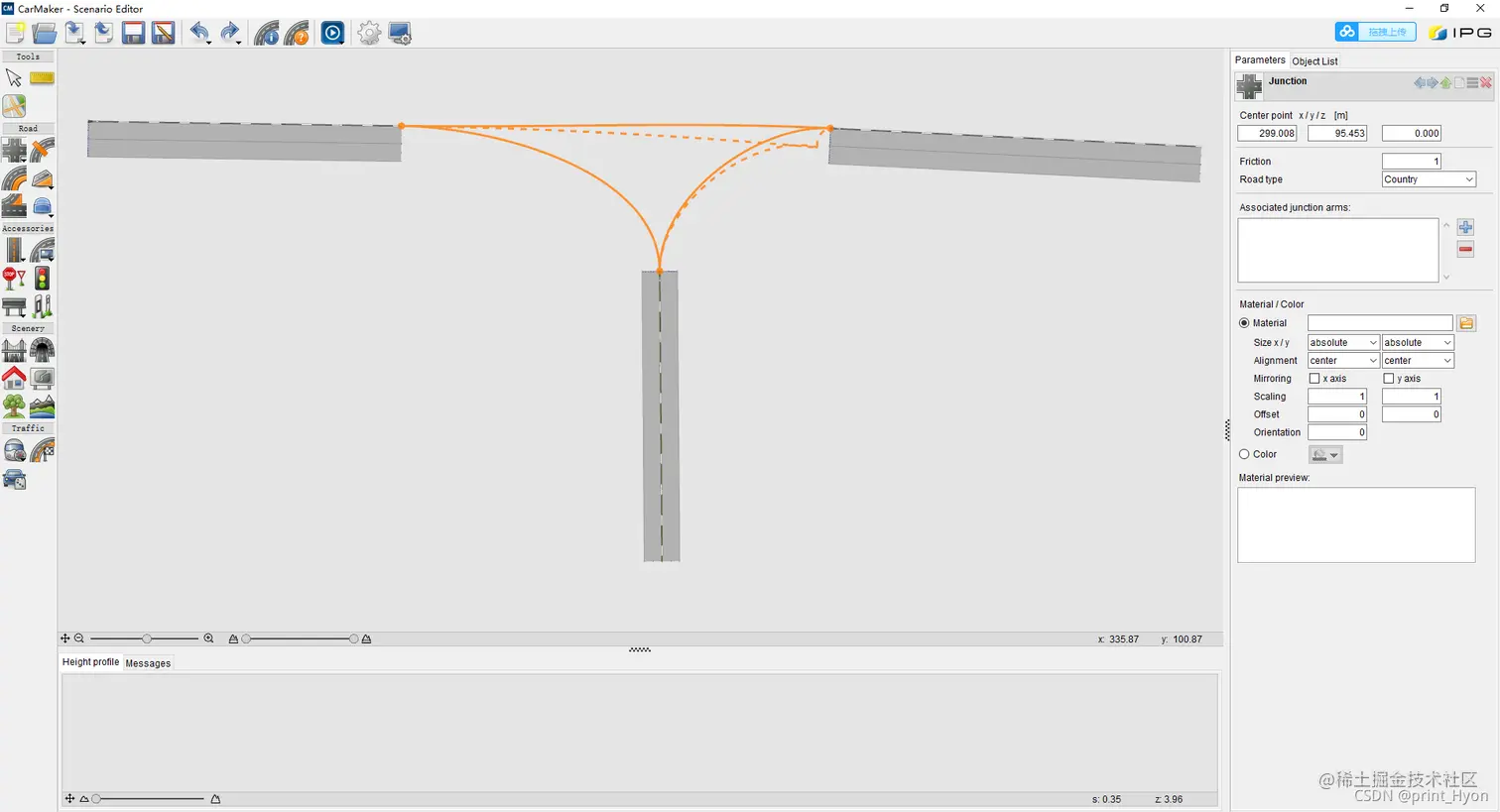The image size is (1500, 812).
Task: Select the yellow measure ruler tool
Action: [x=42, y=77]
